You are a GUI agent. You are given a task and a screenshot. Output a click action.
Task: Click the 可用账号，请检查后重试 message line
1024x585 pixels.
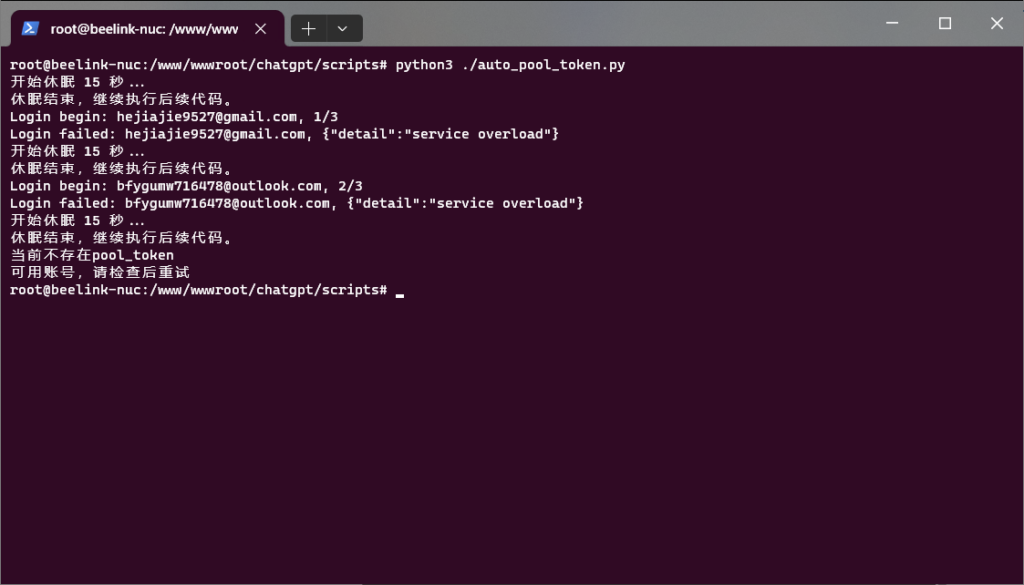point(100,272)
